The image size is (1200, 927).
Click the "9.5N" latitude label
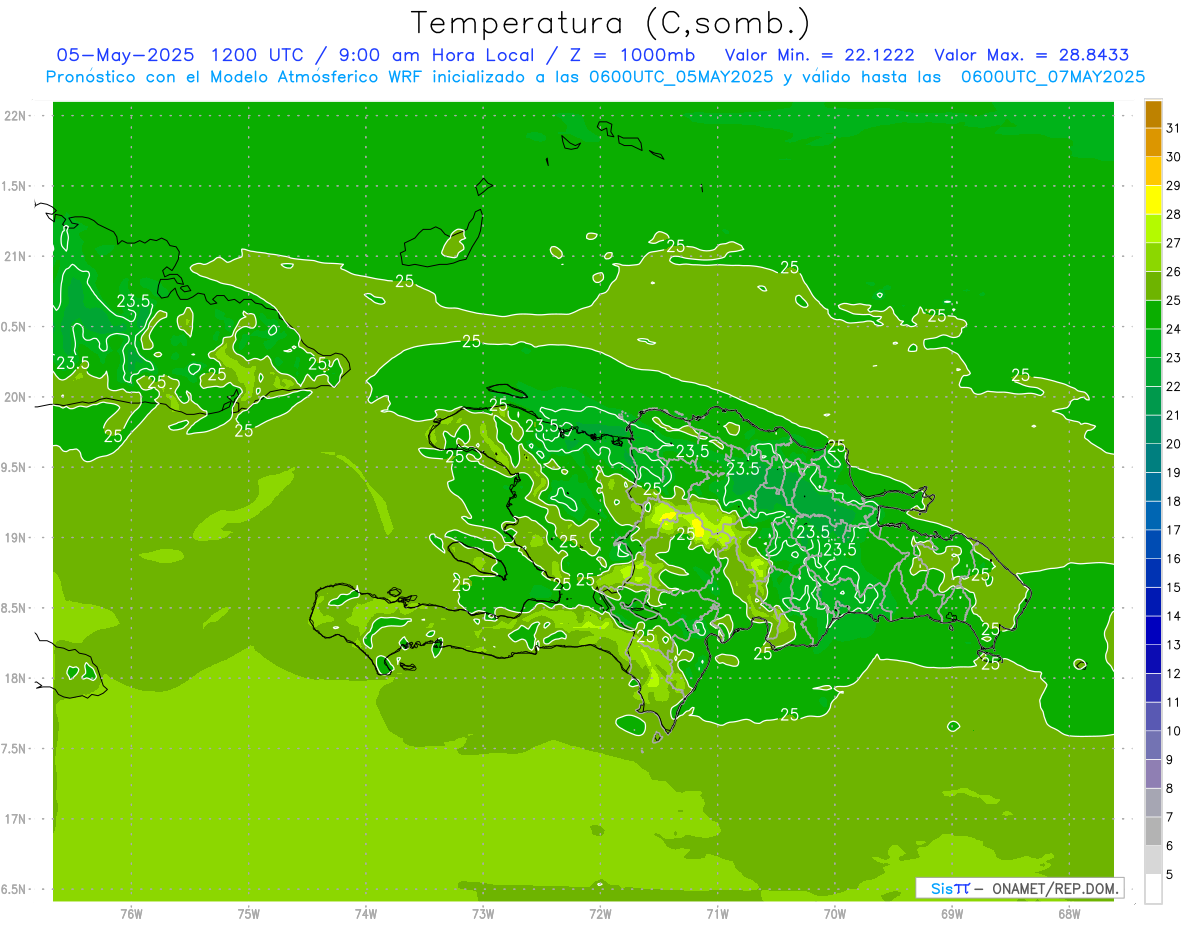(x=15, y=467)
